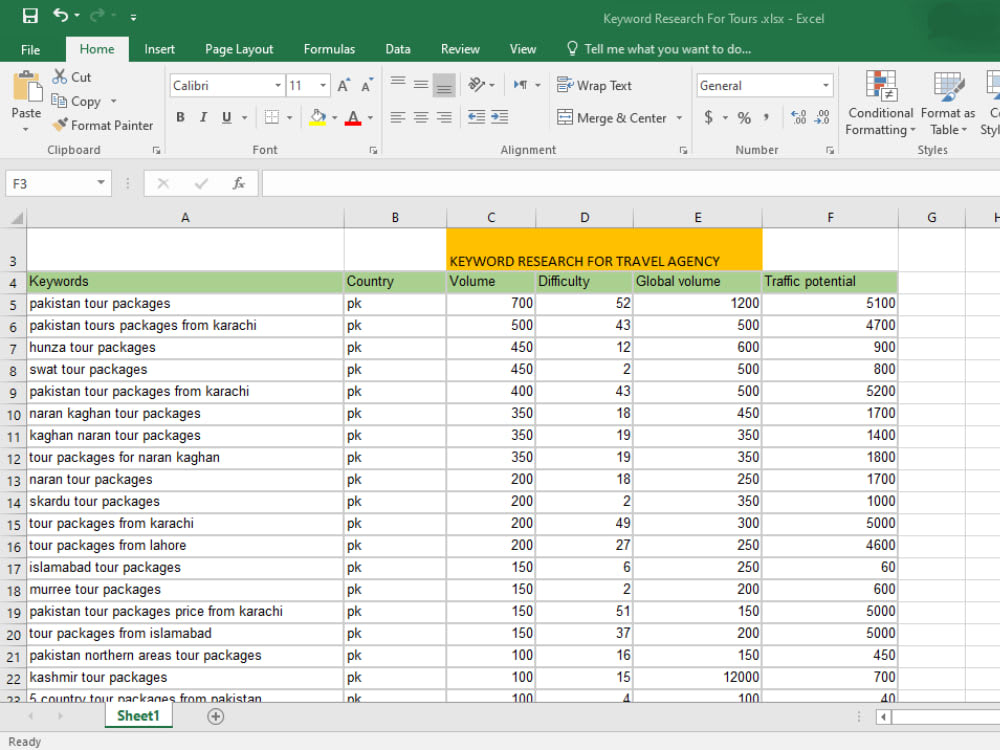Switch to the Formulas ribbon tab

point(329,49)
